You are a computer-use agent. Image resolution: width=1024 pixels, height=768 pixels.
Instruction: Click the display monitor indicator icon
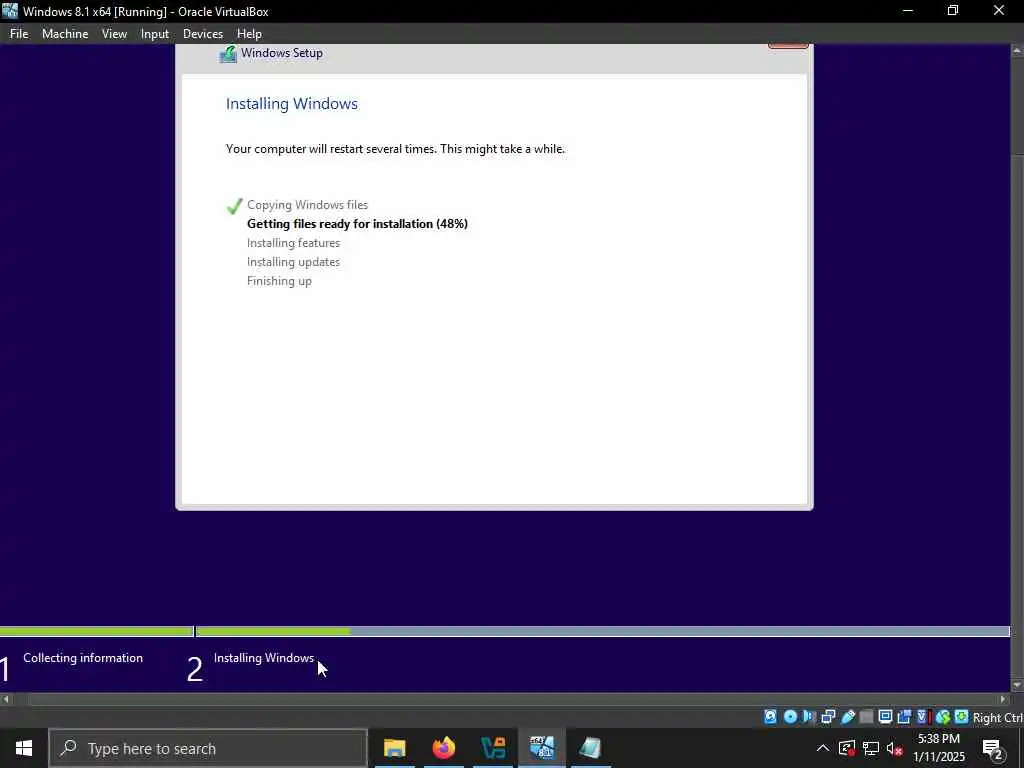pos(886,717)
